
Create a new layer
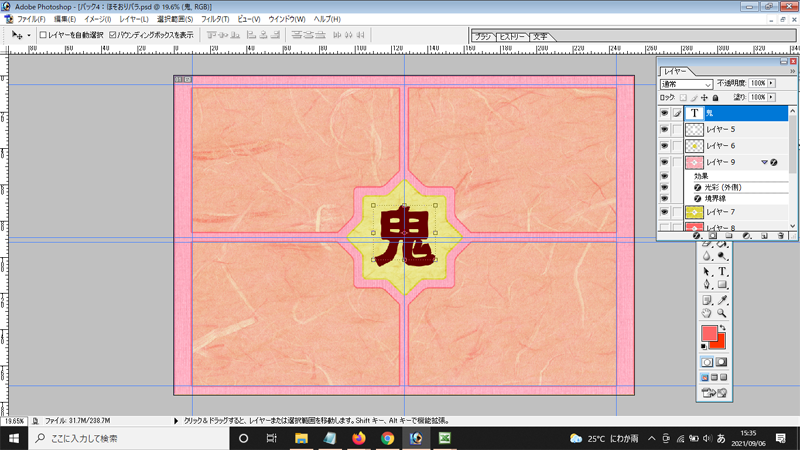(x=764, y=236)
